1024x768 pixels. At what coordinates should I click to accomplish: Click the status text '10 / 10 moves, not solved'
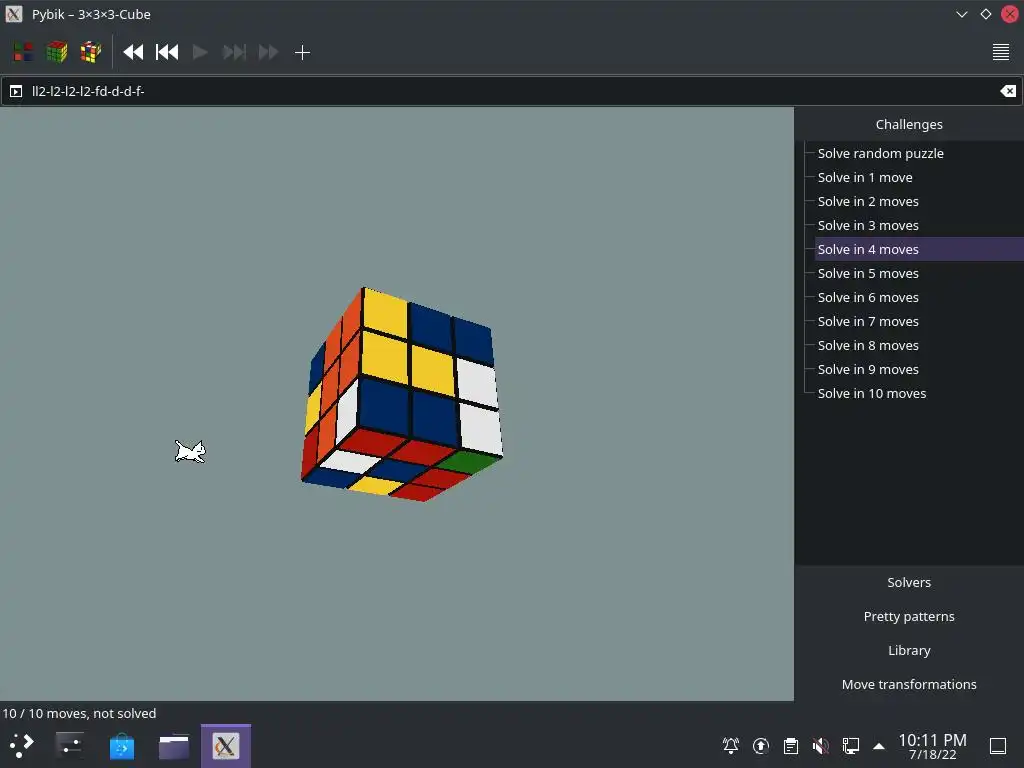point(79,713)
